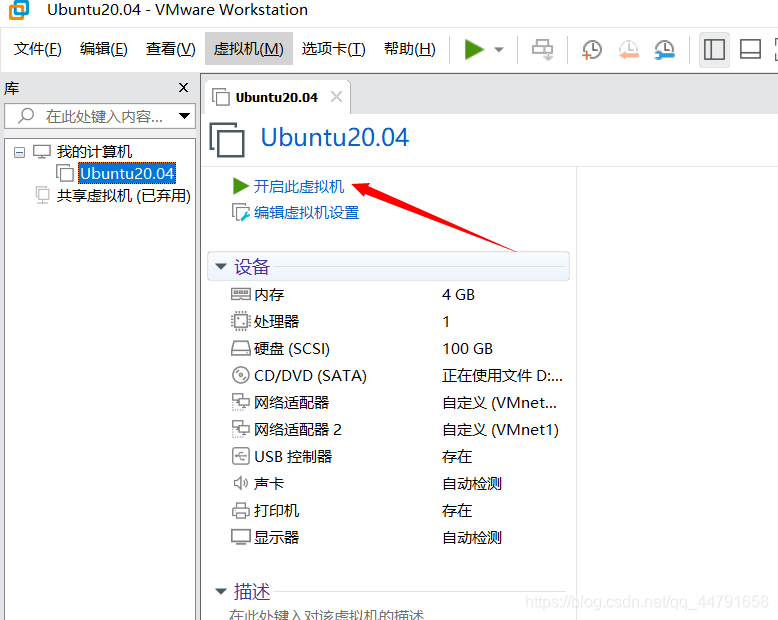Click the large VM icon beside Ubuntu20.04 heading
This screenshot has width=778, height=620.
(227, 139)
